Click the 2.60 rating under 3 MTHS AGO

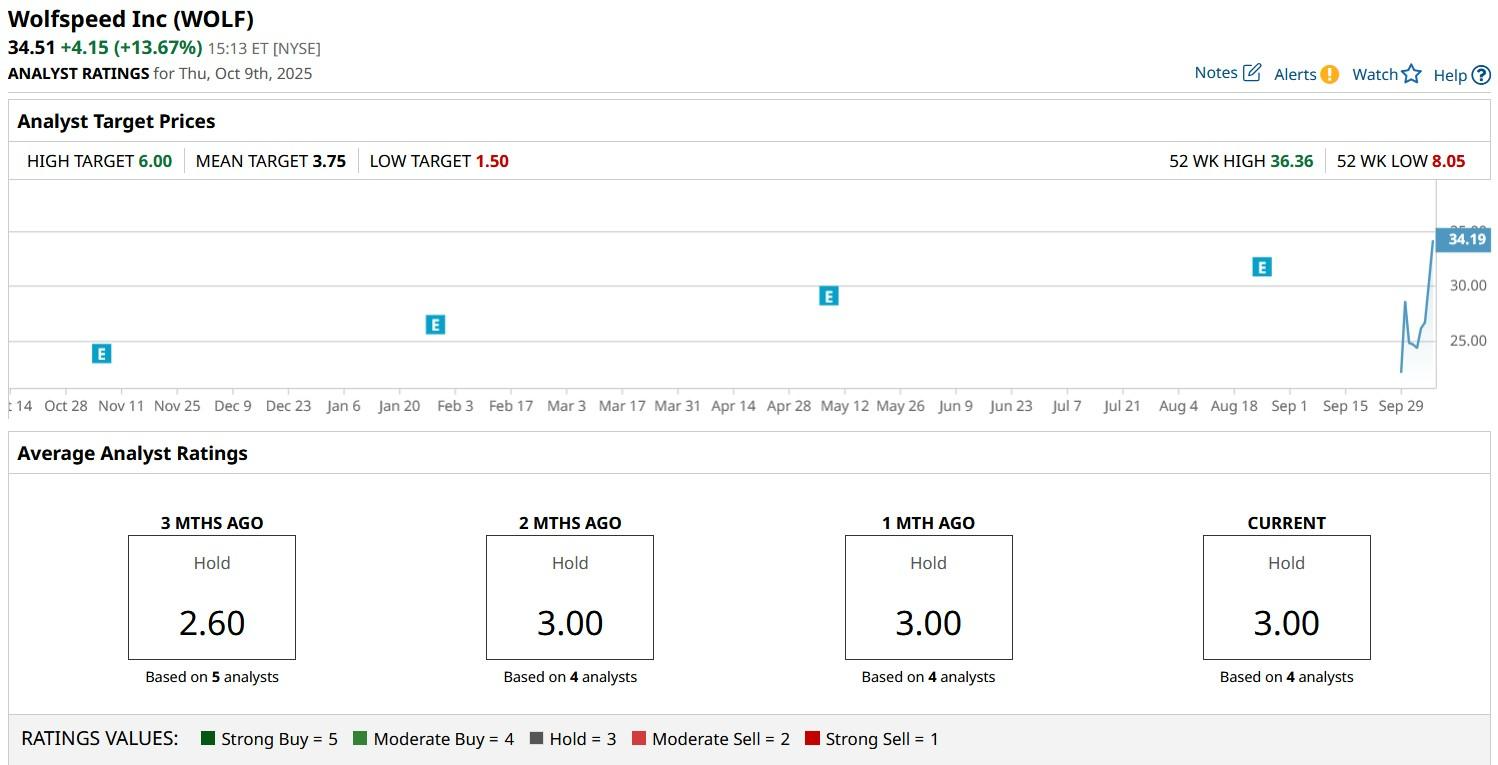212,623
